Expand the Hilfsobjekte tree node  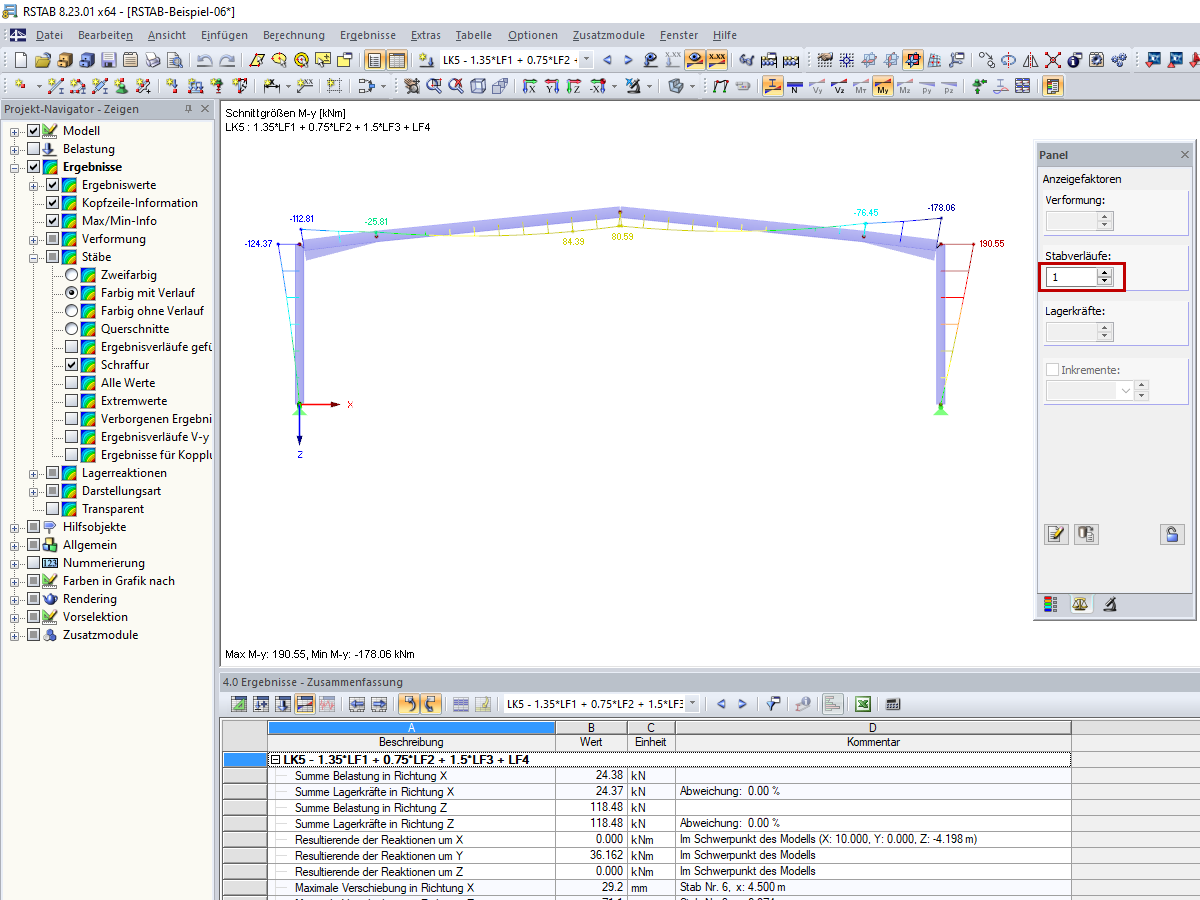point(15,527)
